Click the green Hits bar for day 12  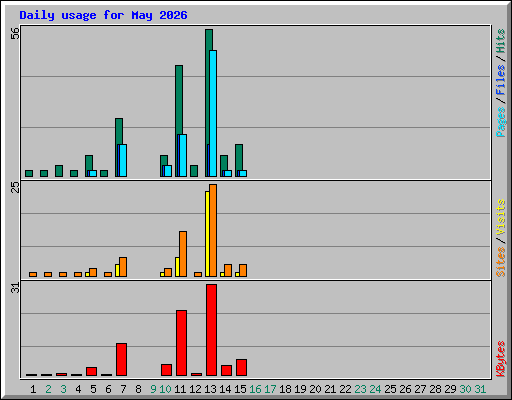(x=194, y=171)
